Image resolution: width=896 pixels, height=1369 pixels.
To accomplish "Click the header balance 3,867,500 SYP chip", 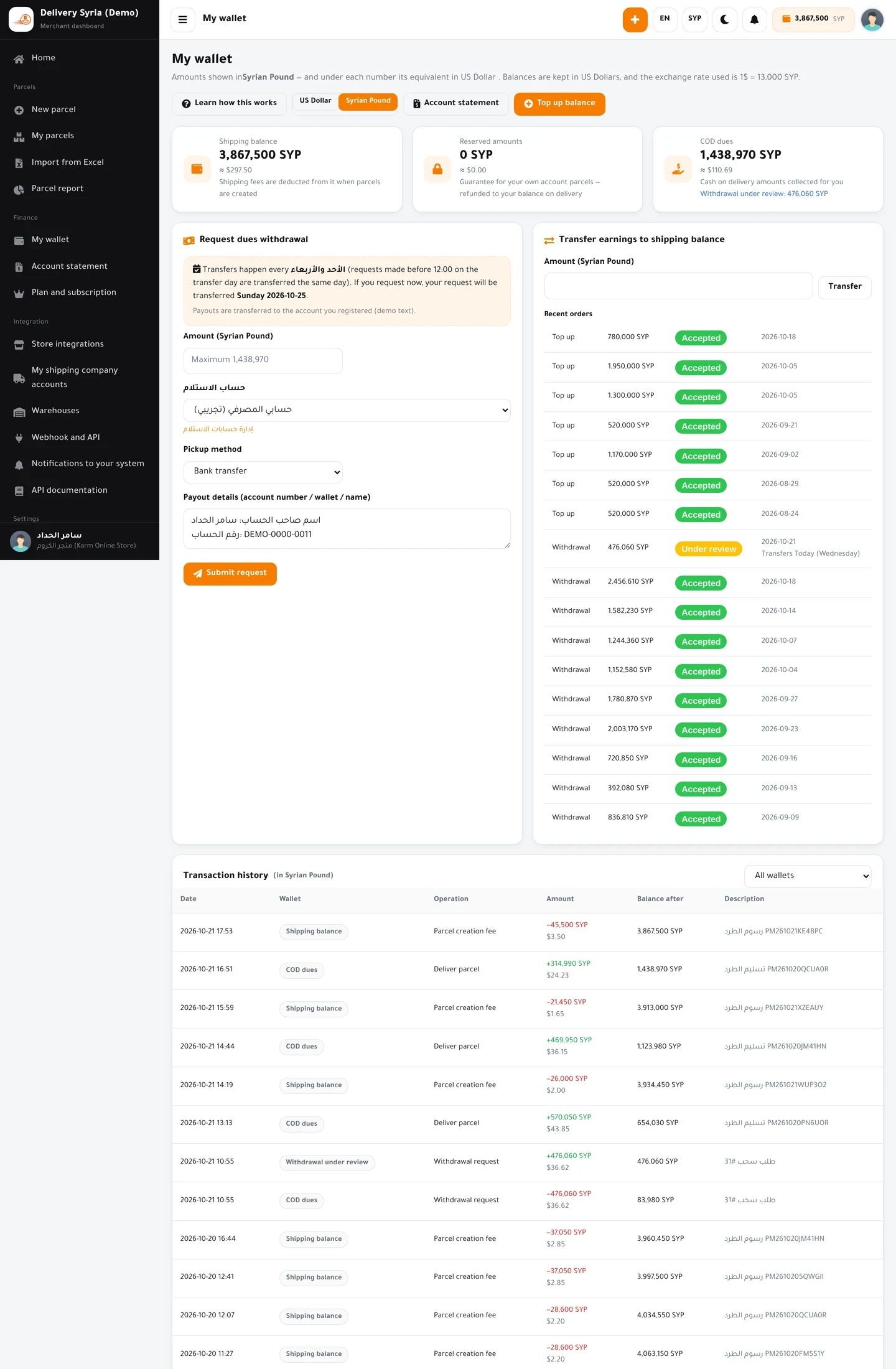I will [813, 19].
